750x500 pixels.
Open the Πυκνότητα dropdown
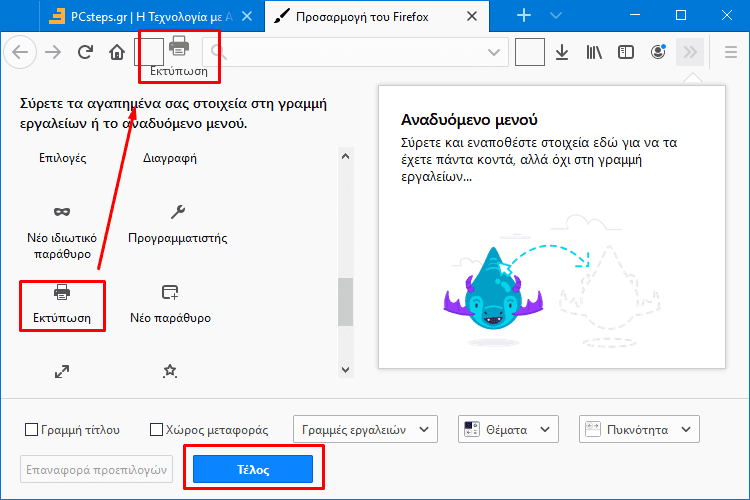(x=640, y=429)
